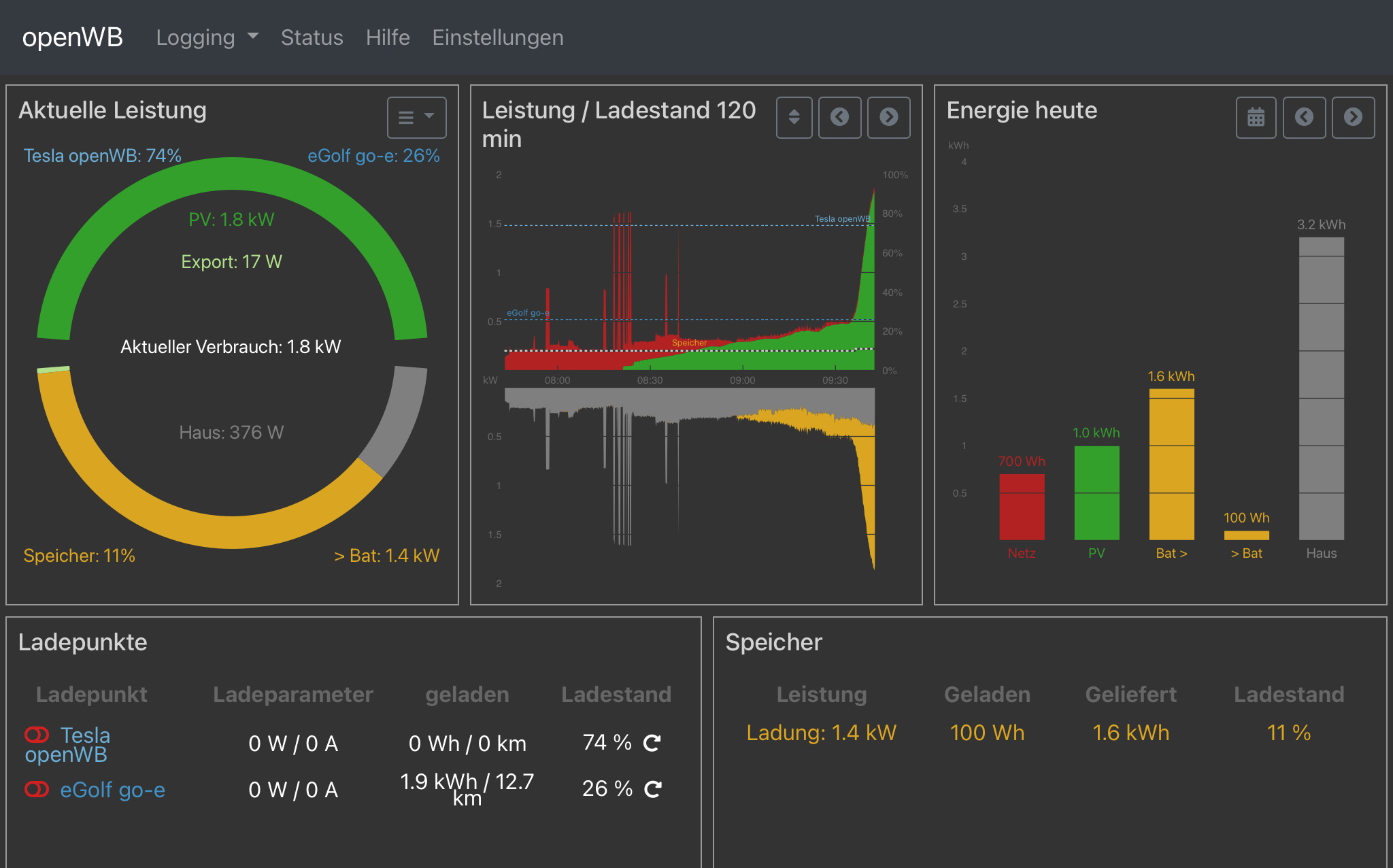This screenshot has width=1393, height=868.
Task: Open the Status page
Action: (x=312, y=37)
